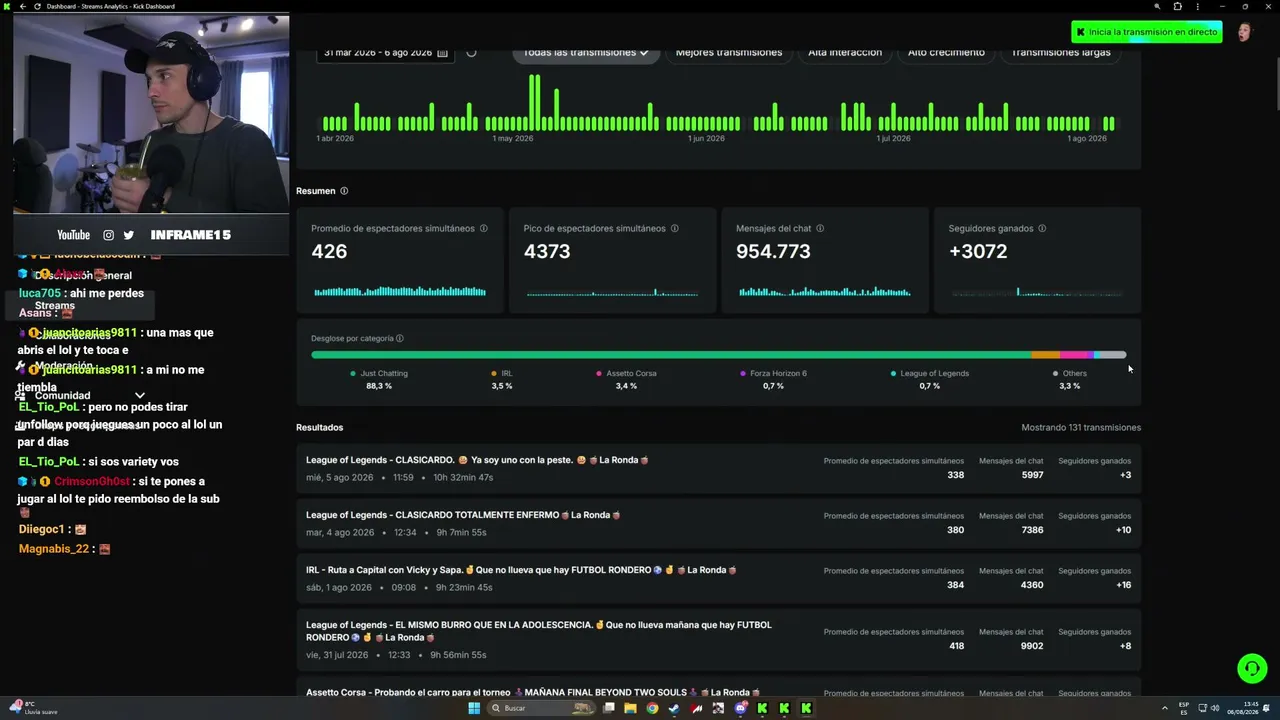Image resolution: width=1280 pixels, height=720 pixels.
Task: Info icon beside Mensajes del chat card
Action: pyautogui.click(x=820, y=229)
